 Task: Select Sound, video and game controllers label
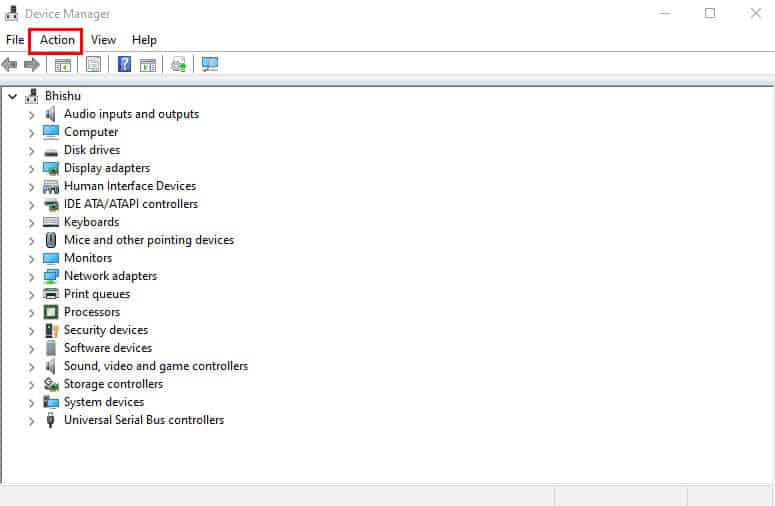pyautogui.click(x=156, y=366)
